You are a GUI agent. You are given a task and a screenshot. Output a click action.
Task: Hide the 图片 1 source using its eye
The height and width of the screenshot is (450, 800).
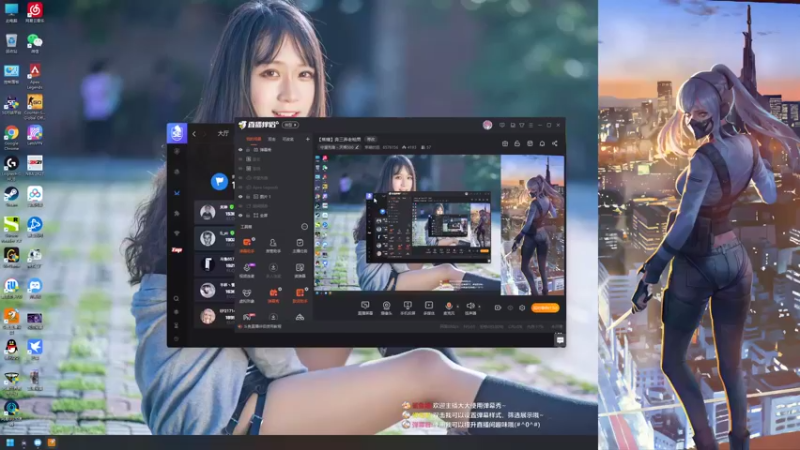(x=241, y=196)
